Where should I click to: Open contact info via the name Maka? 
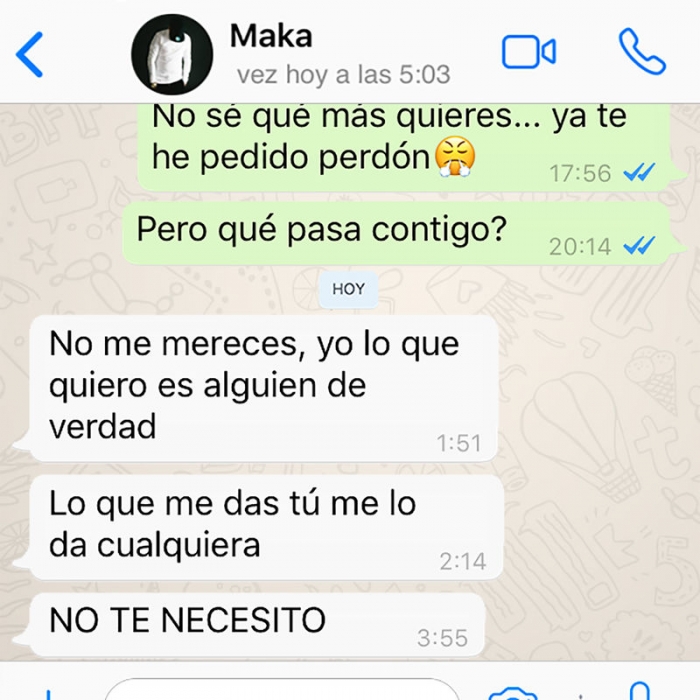[x=271, y=36]
